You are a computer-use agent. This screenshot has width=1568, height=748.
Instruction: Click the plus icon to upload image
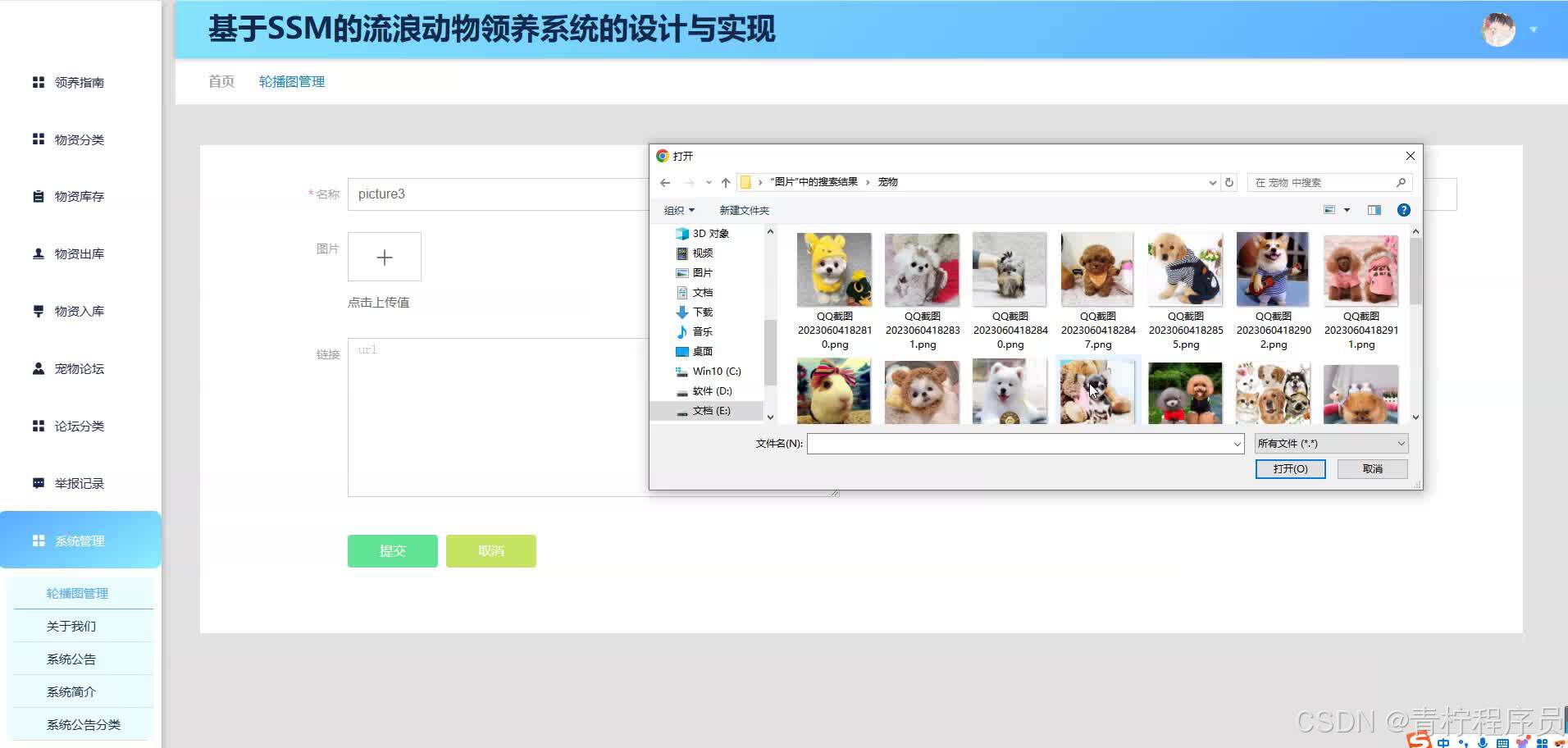(384, 257)
